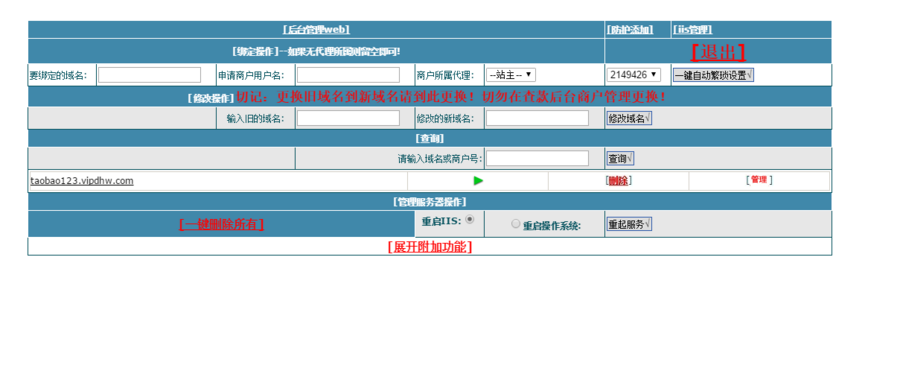Click the 输入旧的域名 text box
The width and height of the screenshot is (900, 371).
pos(348,118)
